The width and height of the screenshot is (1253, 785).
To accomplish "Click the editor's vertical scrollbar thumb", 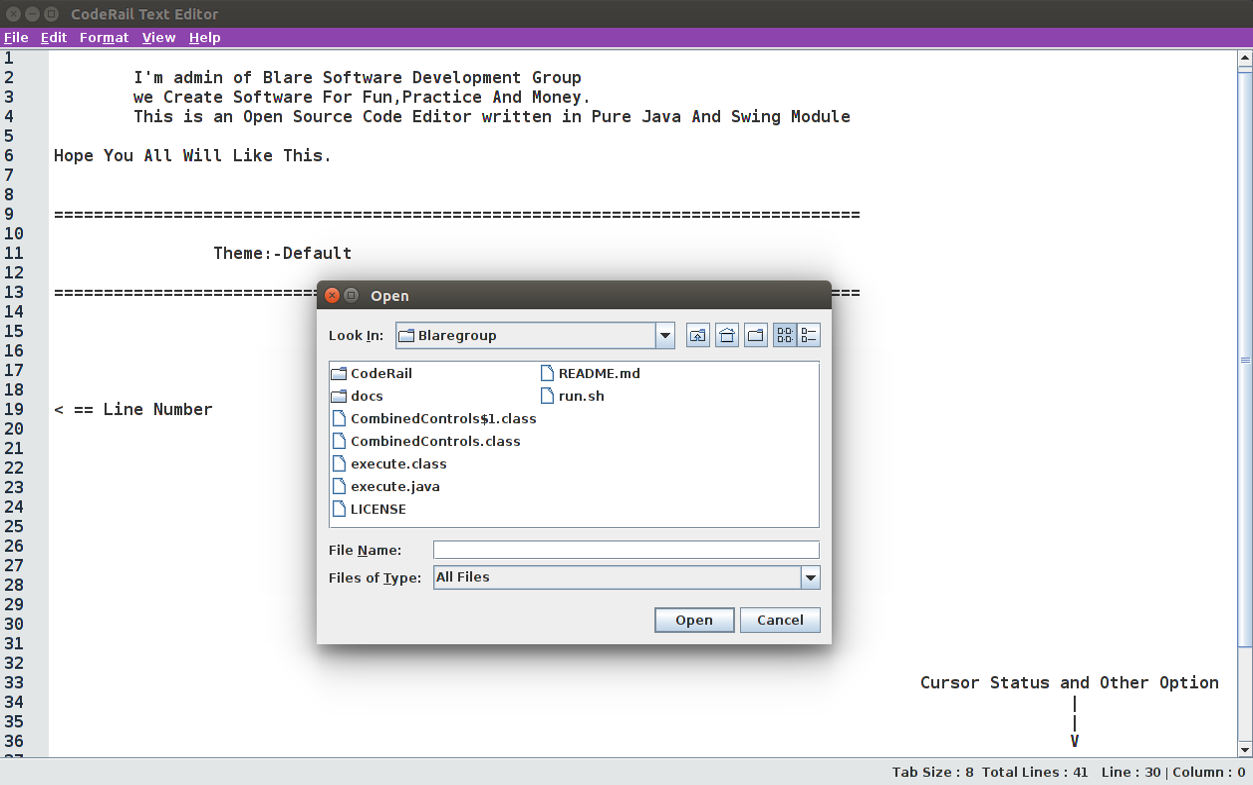I will coord(1245,360).
